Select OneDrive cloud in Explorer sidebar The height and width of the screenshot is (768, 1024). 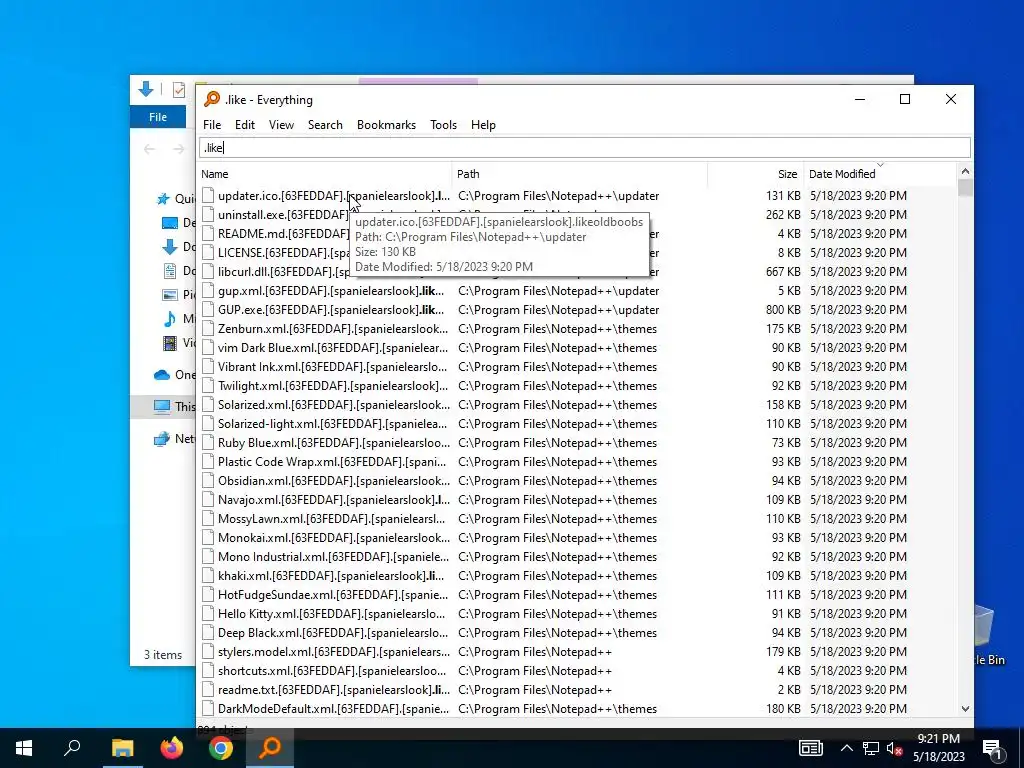(162, 375)
